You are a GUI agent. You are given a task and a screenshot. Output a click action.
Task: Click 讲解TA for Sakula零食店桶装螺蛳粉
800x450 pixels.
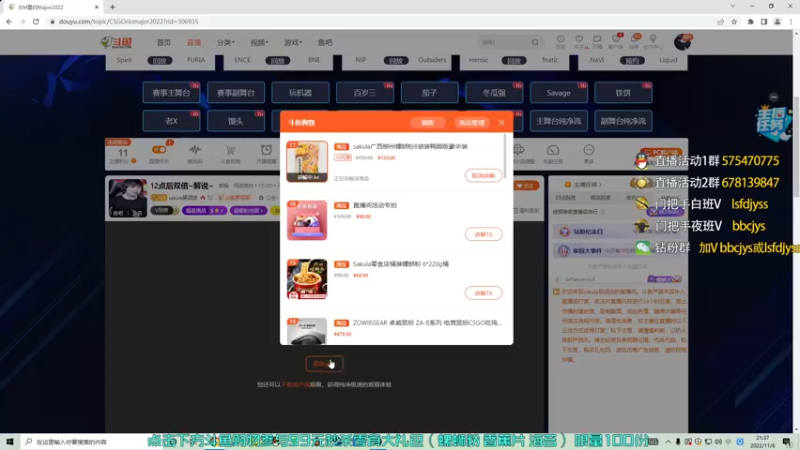pos(483,293)
